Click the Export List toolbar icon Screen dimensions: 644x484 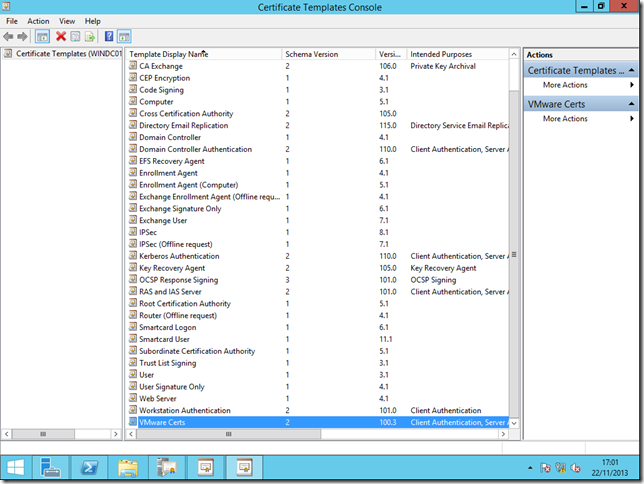click(90, 36)
